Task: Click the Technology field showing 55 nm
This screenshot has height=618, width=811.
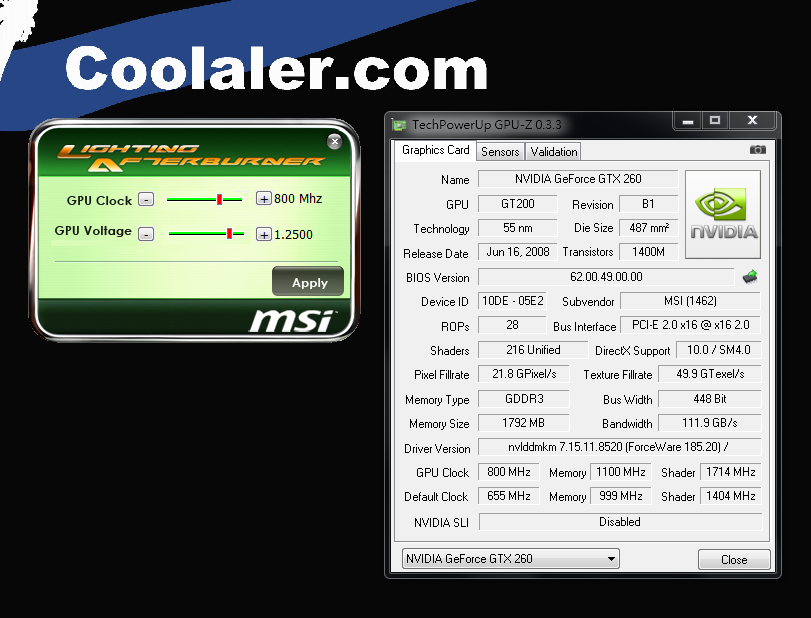Action: coord(518,228)
